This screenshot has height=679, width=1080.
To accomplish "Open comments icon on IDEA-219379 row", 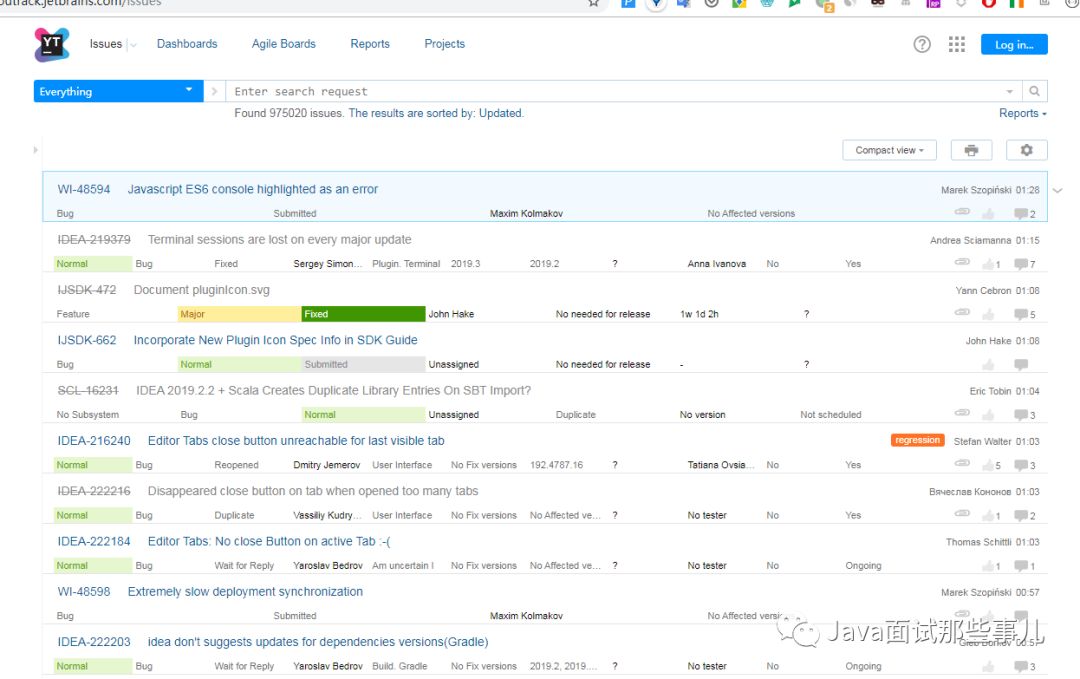I will 1021,264.
